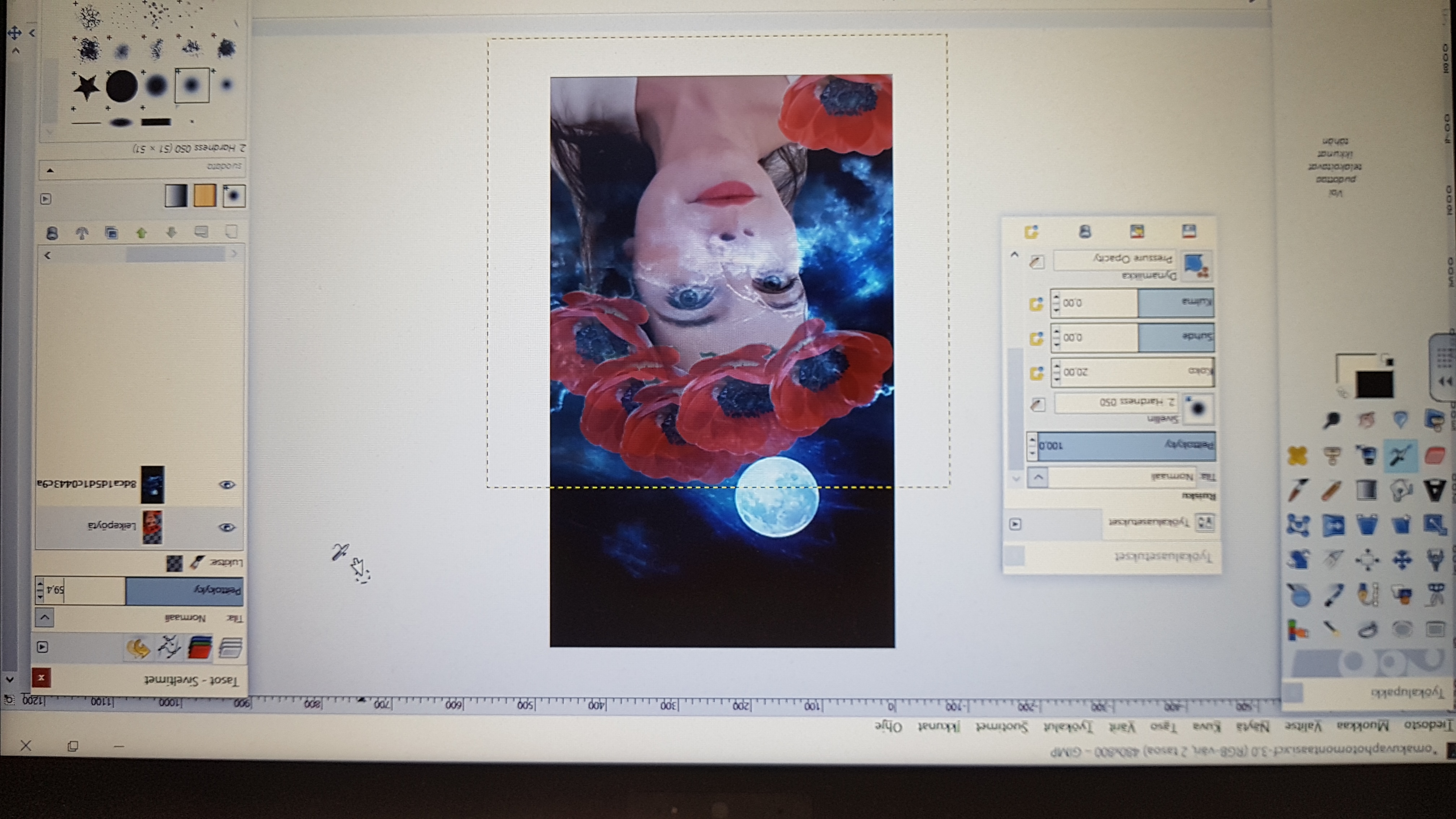This screenshot has width=1456, height=819.
Task: Toggle the lock alpha channel option
Action: pos(174,563)
